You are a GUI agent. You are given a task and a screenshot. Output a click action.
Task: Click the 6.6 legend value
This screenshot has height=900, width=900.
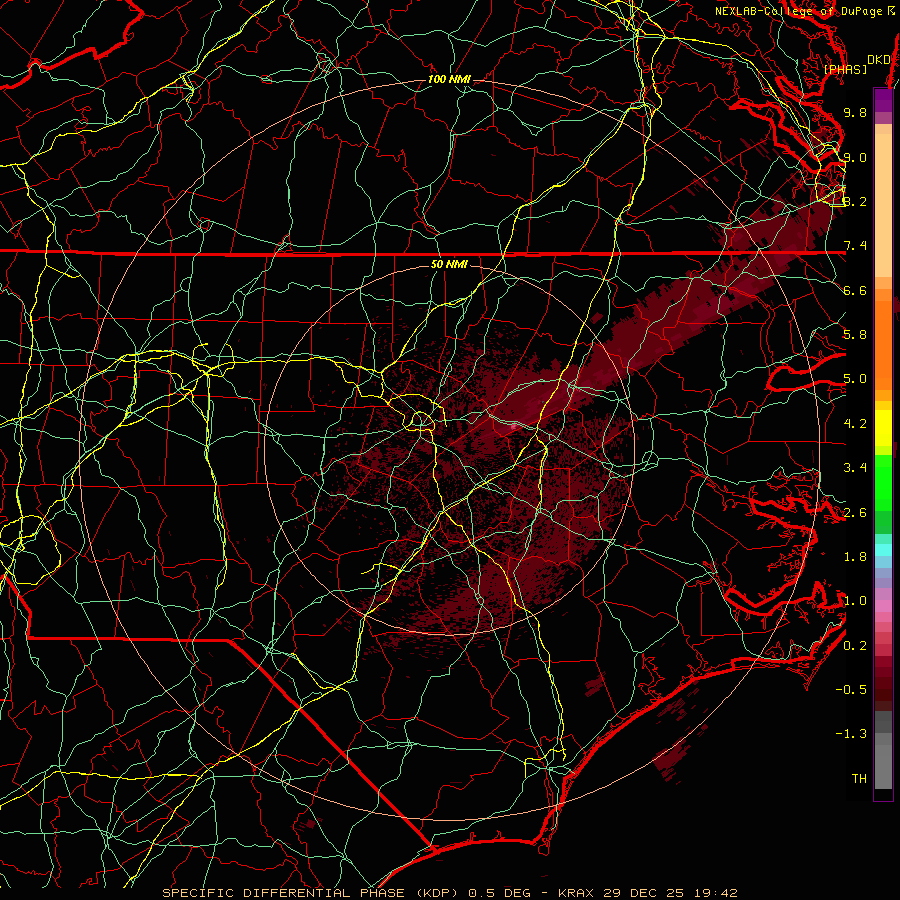click(x=855, y=290)
